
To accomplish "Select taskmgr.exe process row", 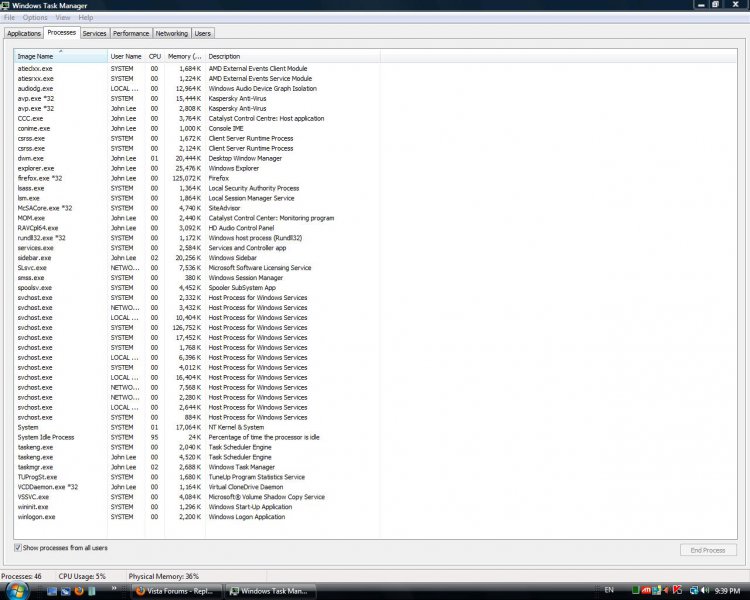I will coord(197,467).
